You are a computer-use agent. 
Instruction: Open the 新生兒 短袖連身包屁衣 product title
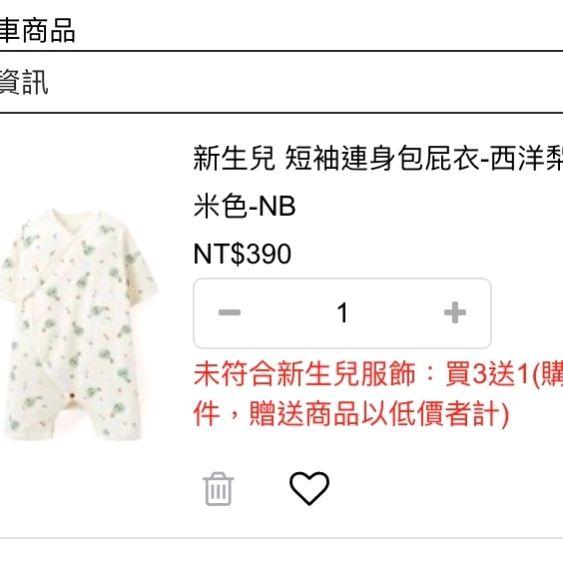(x=378, y=158)
